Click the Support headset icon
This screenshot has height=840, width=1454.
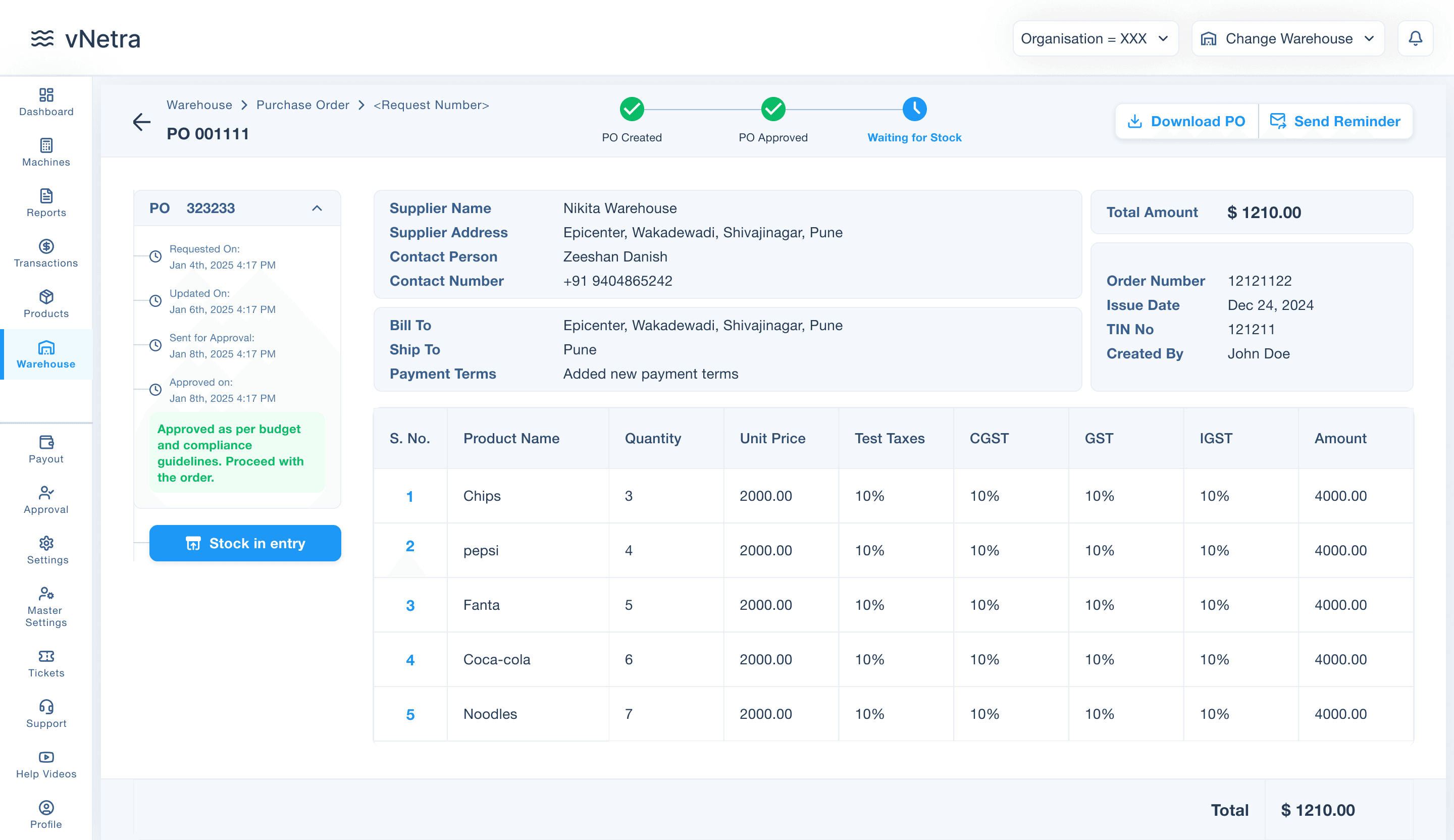pos(46,707)
